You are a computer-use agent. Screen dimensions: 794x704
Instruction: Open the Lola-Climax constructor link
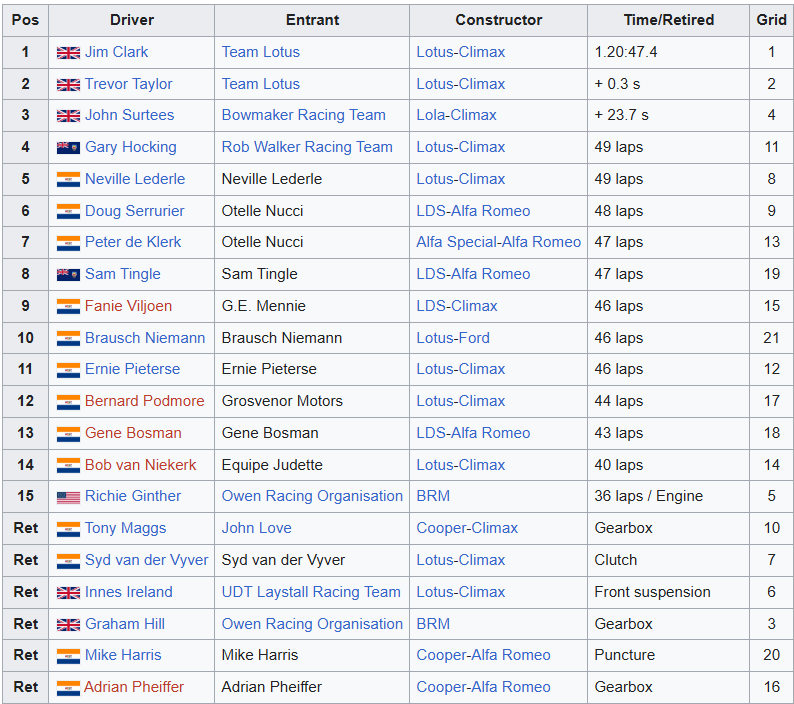click(x=457, y=115)
